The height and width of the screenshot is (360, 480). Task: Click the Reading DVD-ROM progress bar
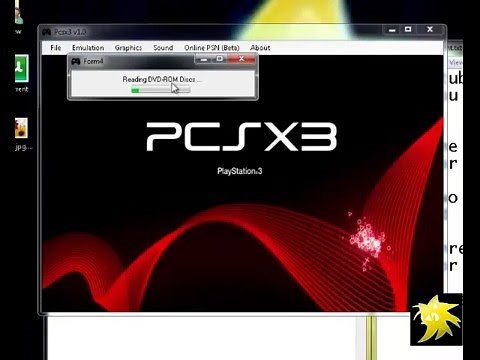pyautogui.click(x=161, y=90)
